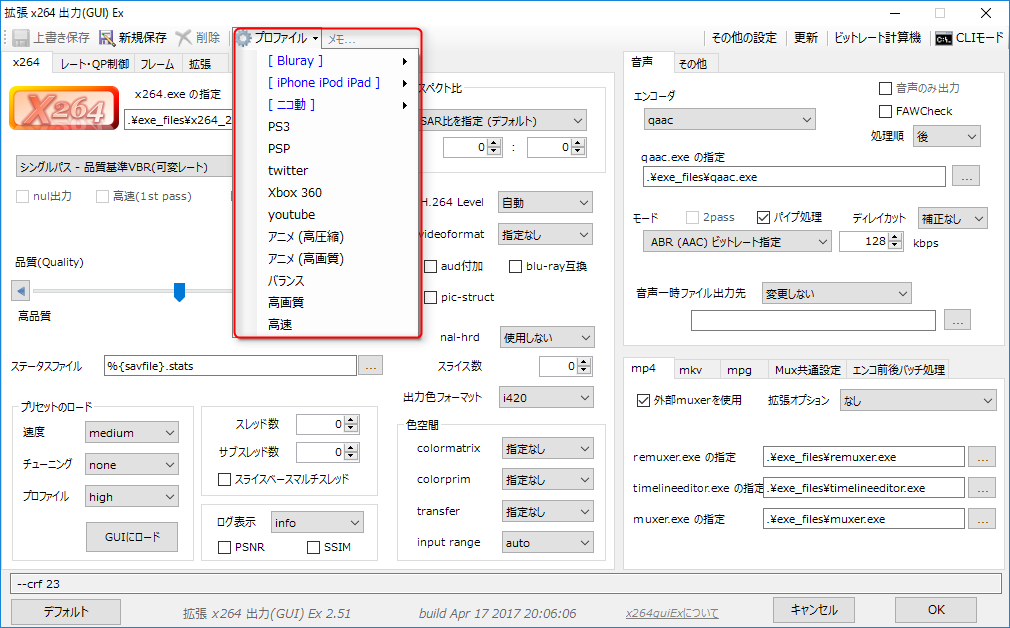This screenshot has height=628, width=1010.
Task: Click the --crf 23 command line field
Action: [x=505, y=584]
